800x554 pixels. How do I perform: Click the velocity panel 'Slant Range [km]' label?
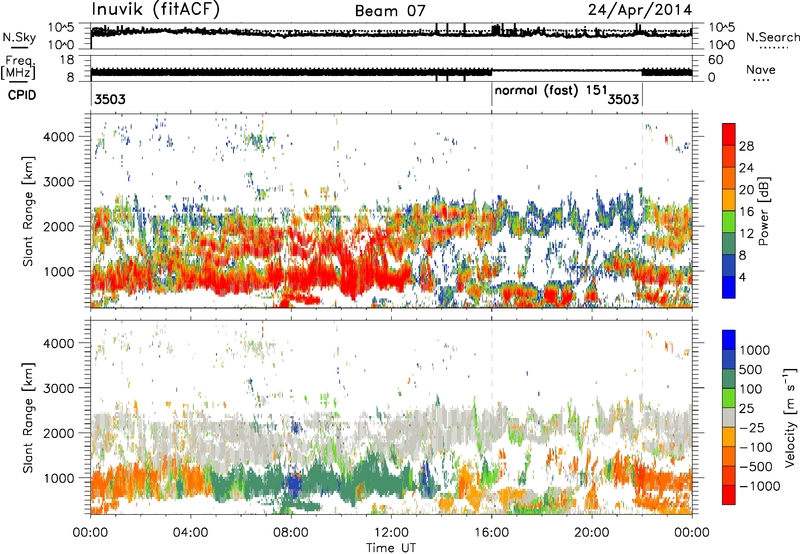(28, 417)
